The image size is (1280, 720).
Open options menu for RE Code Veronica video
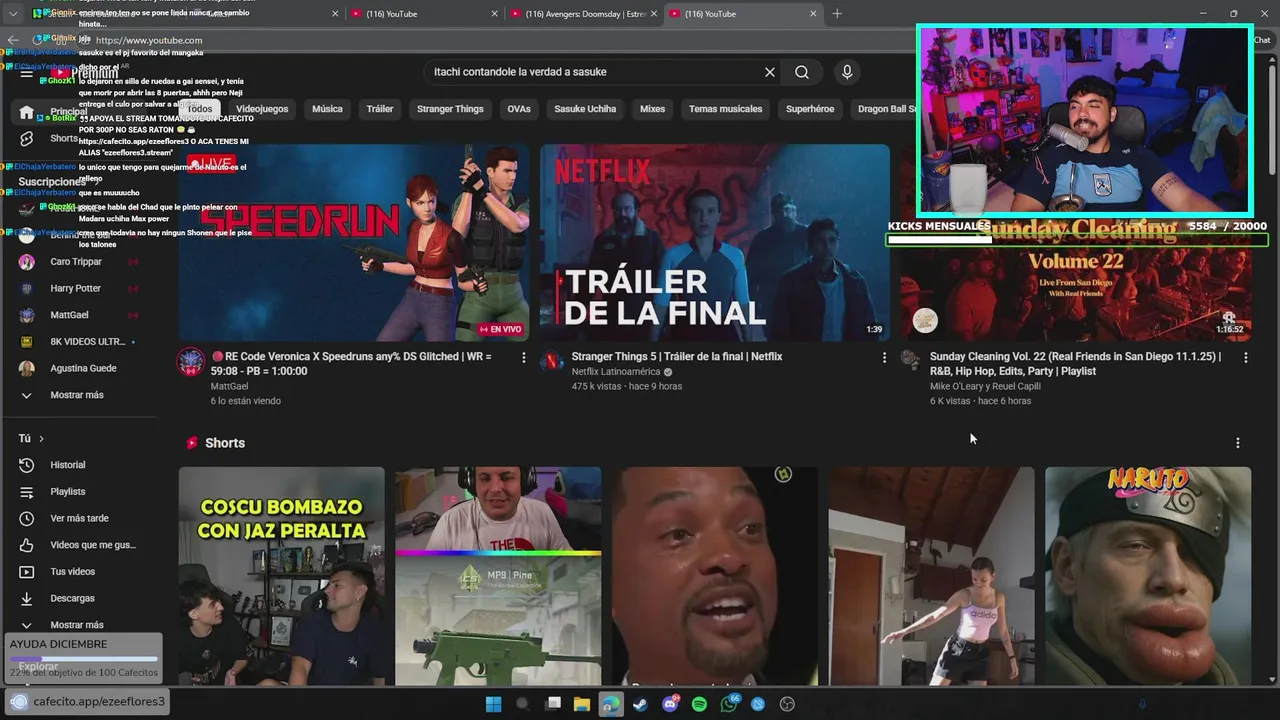pos(523,357)
